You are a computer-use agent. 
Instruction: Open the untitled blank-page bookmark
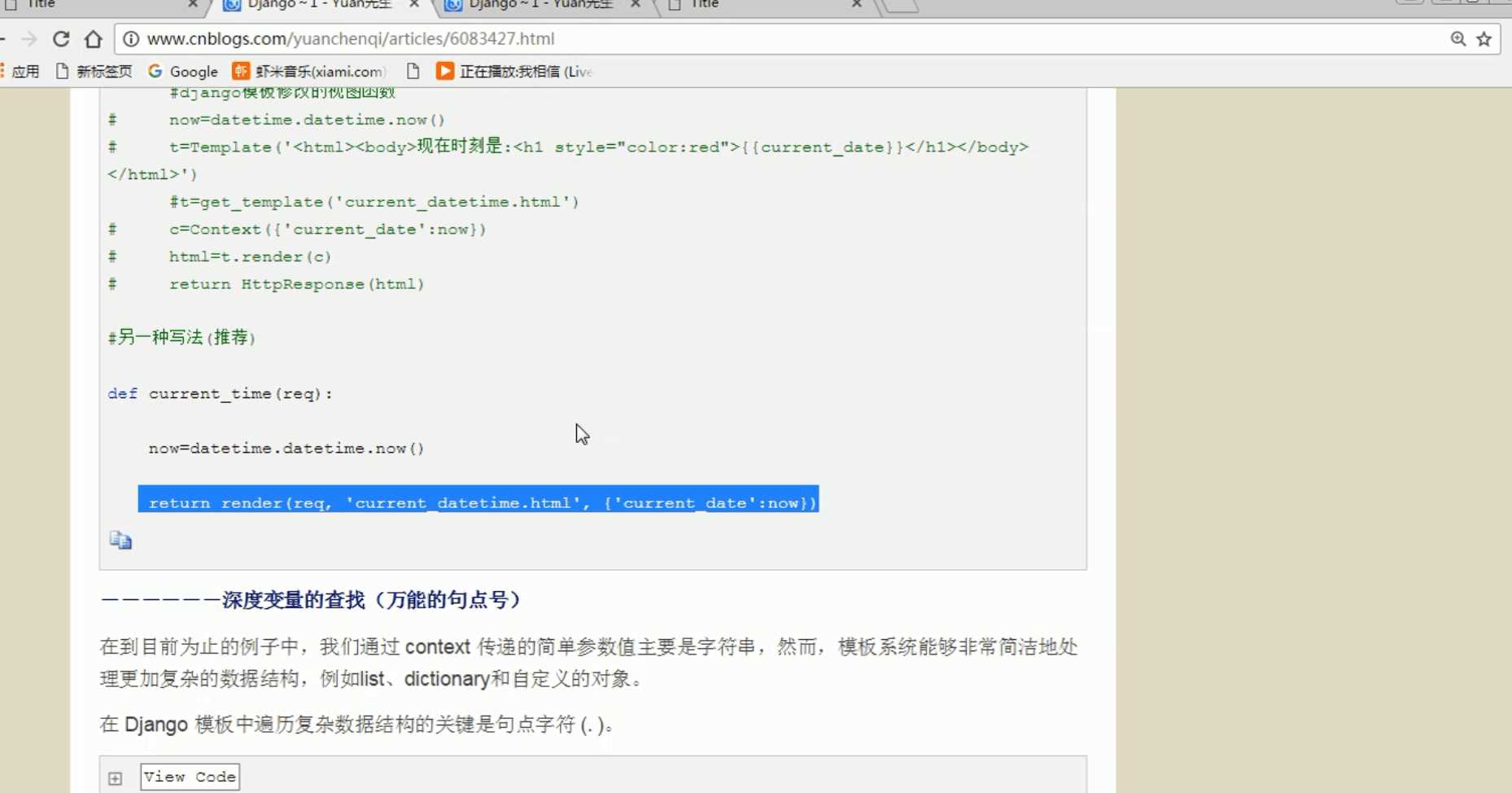point(413,72)
